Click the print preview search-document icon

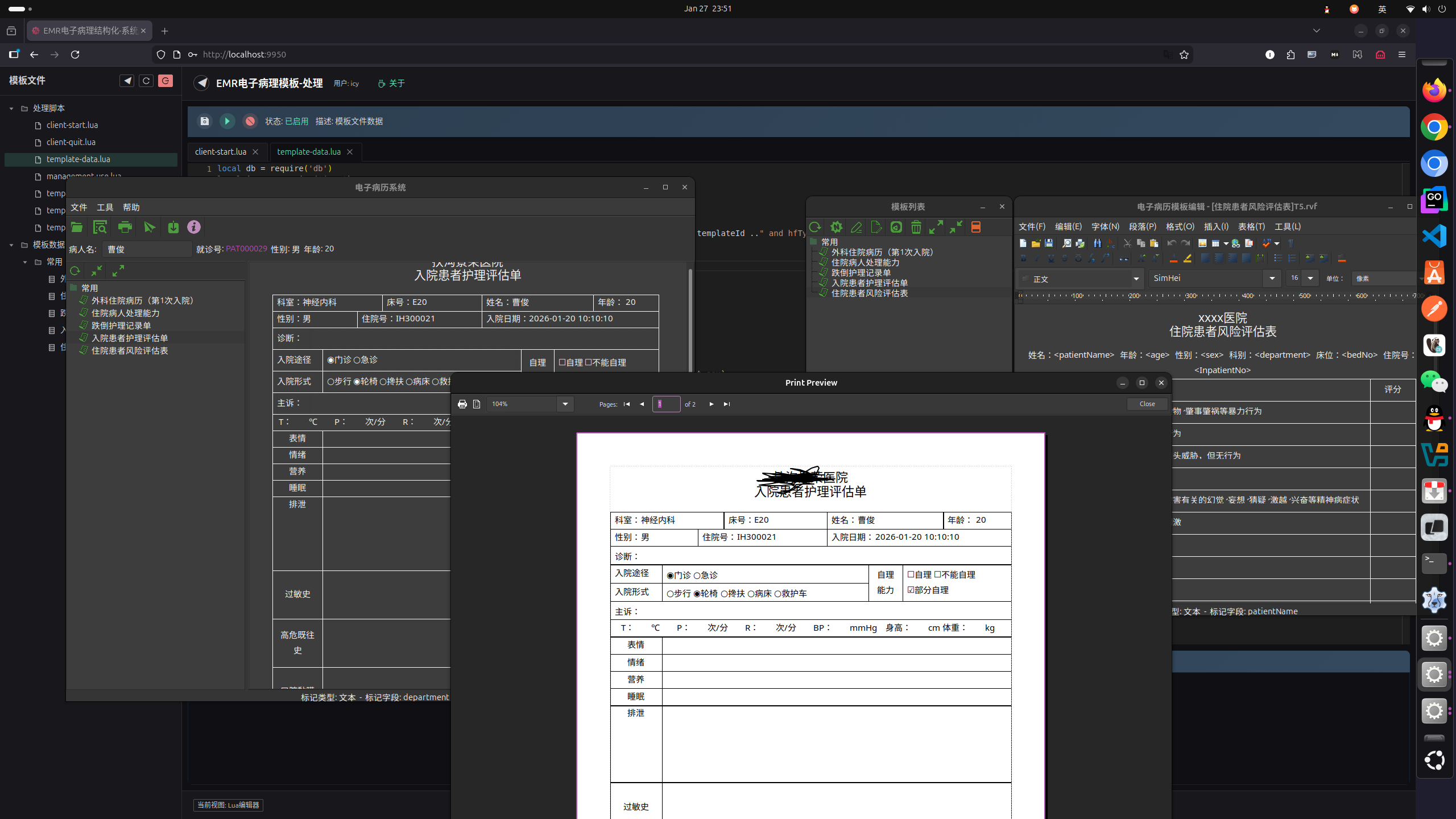(100, 227)
